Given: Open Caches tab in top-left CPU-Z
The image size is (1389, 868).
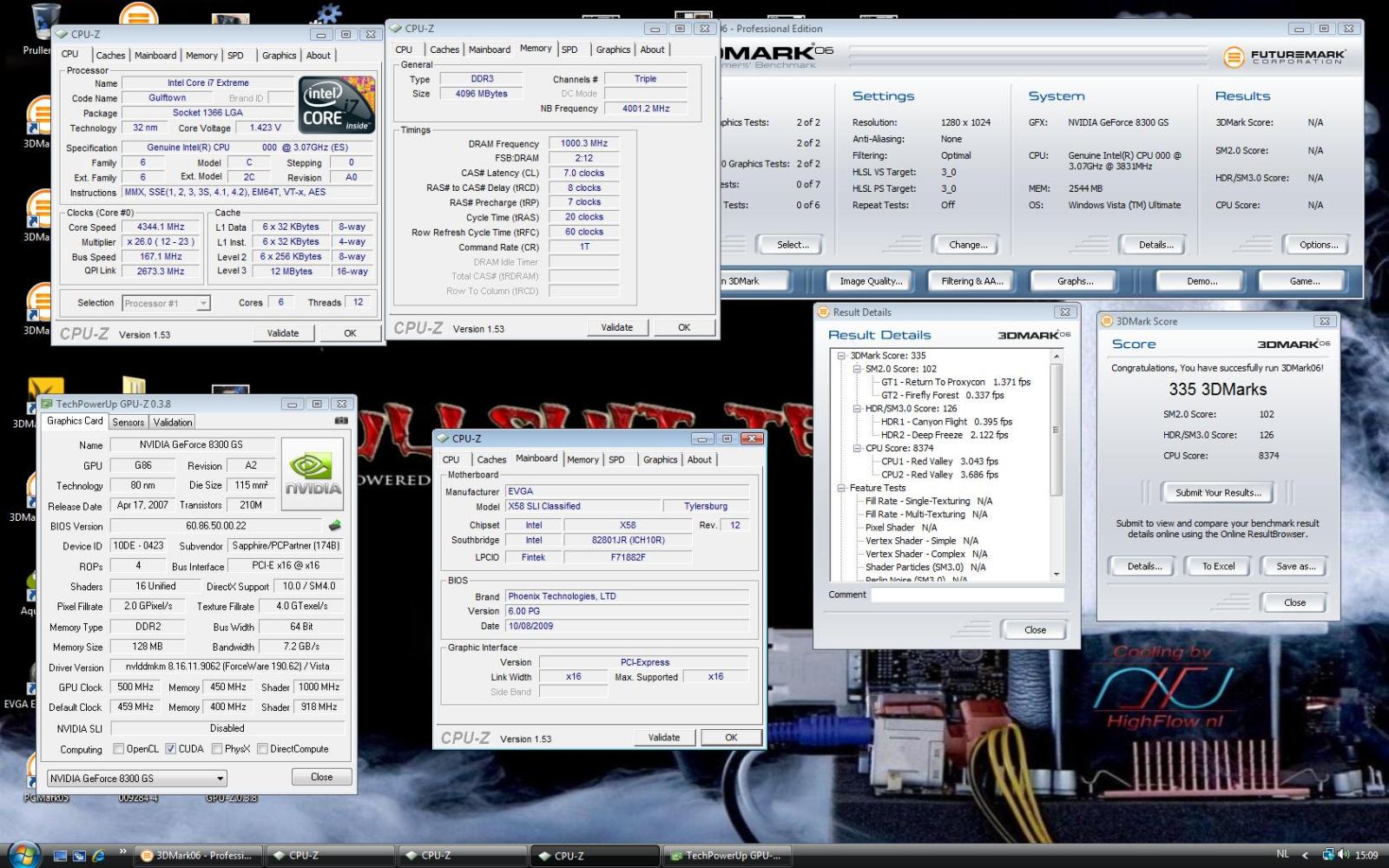Looking at the screenshot, I should (x=110, y=55).
